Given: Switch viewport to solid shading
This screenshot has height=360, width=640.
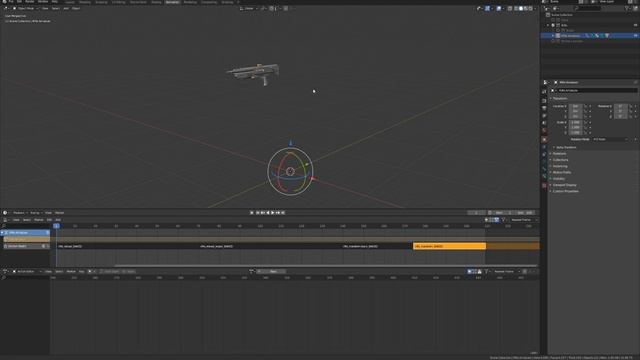Looking at the screenshot, I should pyautogui.click(x=521, y=8).
